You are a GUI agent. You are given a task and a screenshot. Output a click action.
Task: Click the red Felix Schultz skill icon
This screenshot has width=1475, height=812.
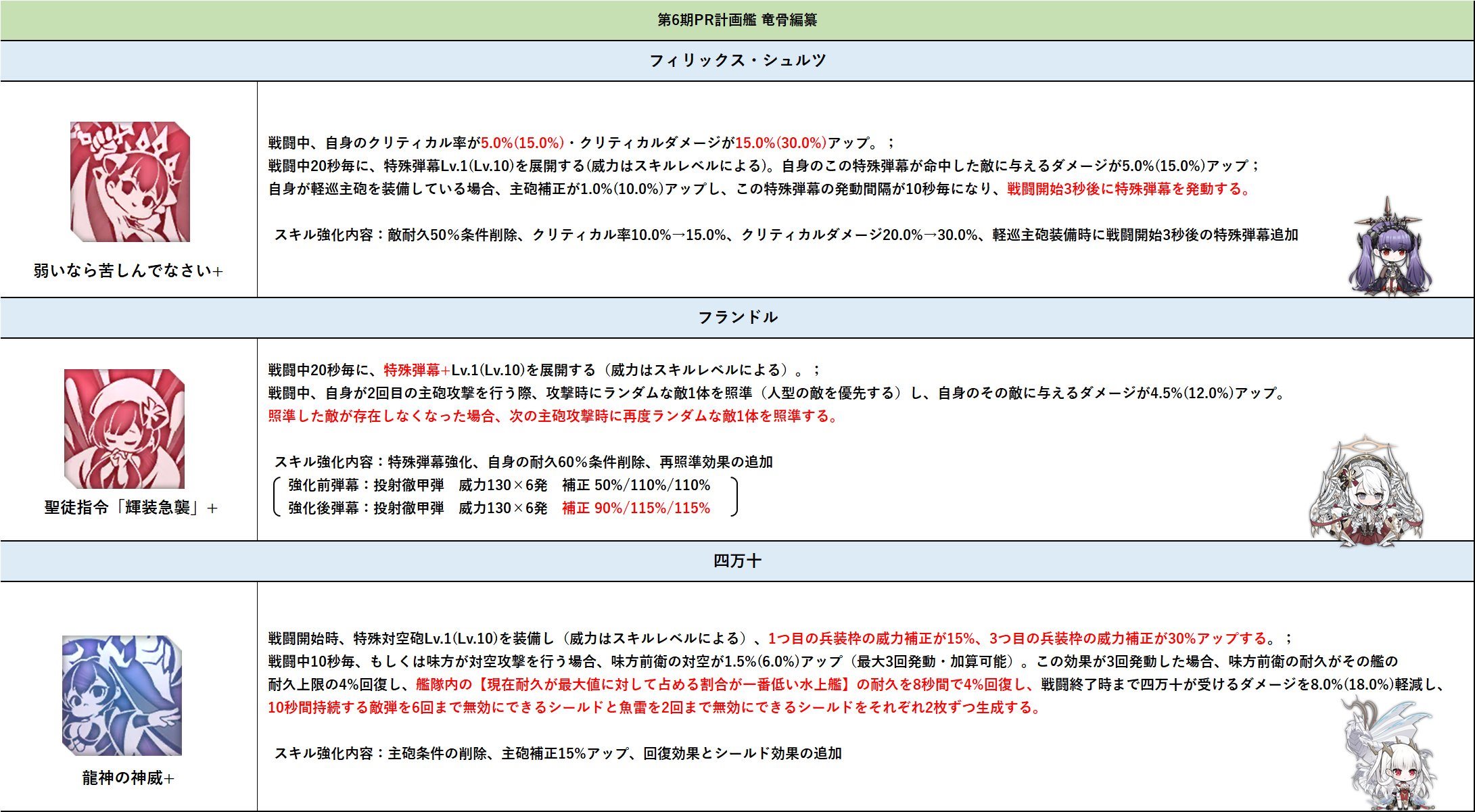[130, 182]
